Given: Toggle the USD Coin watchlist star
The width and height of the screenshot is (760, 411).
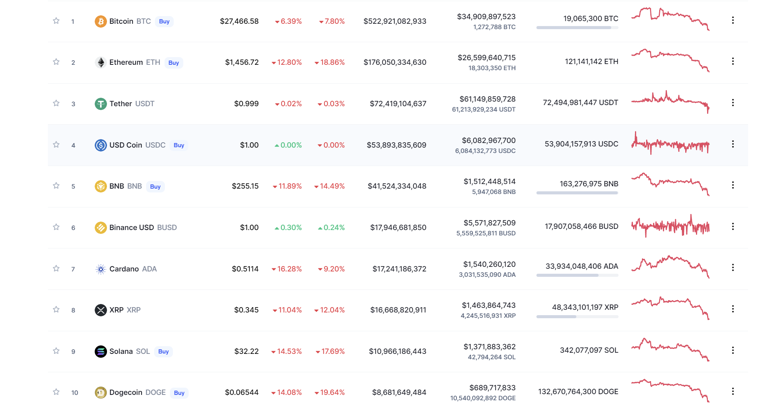Looking at the screenshot, I should tap(56, 144).
